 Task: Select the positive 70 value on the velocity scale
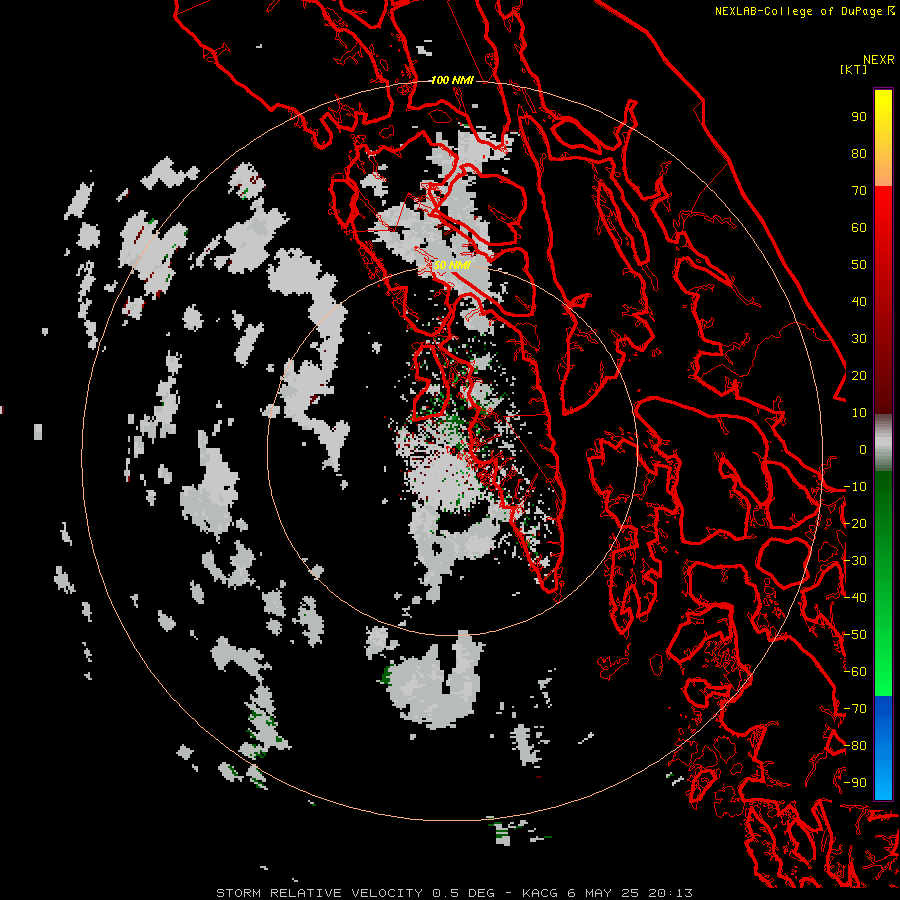click(x=859, y=191)
